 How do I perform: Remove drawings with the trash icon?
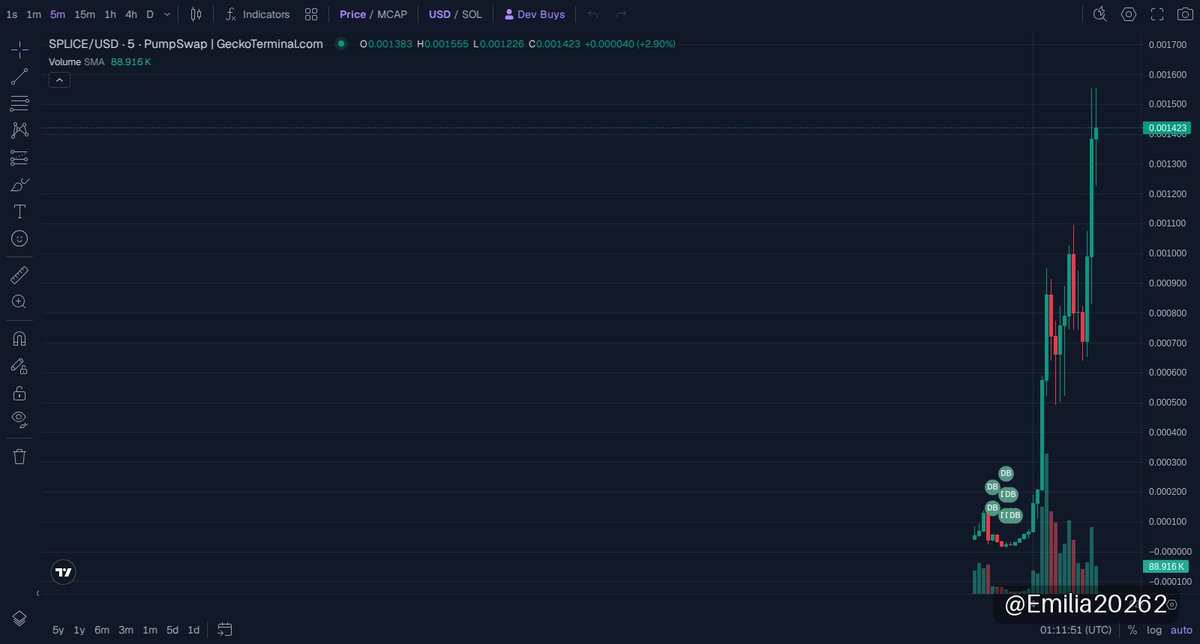19,456
